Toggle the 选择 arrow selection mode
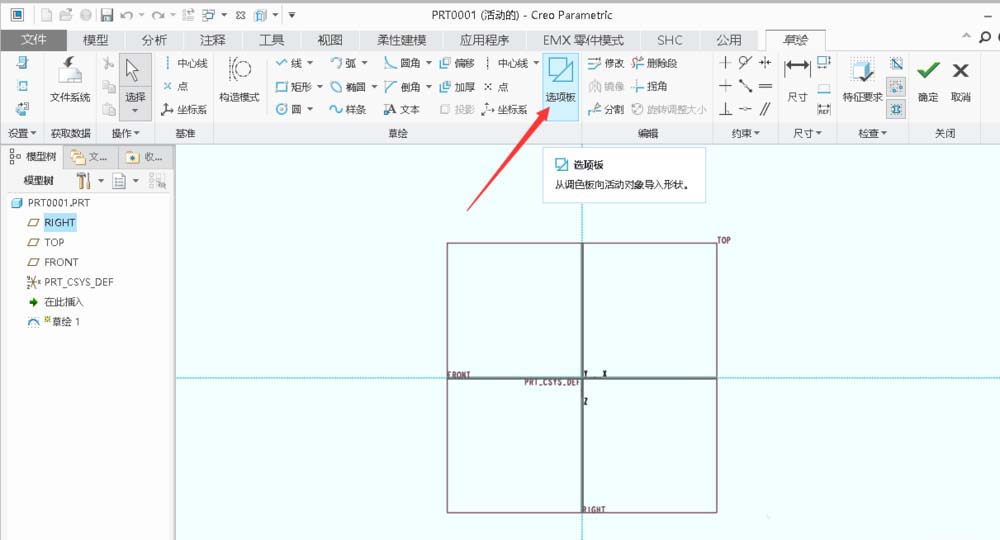This screenshot has width=1000, height=540. [x=135, y=70]
